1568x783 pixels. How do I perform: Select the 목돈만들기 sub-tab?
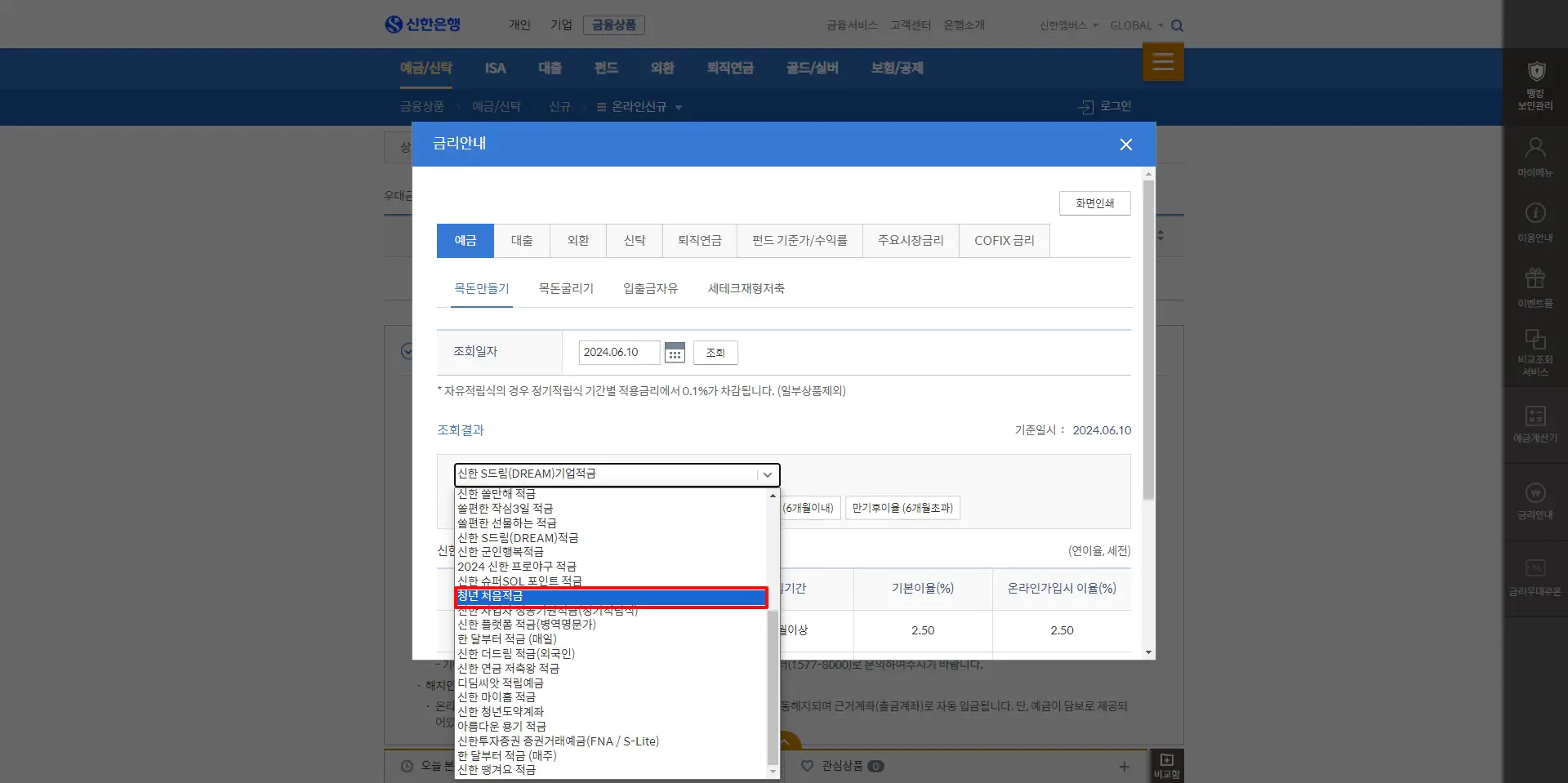[482, 289]
